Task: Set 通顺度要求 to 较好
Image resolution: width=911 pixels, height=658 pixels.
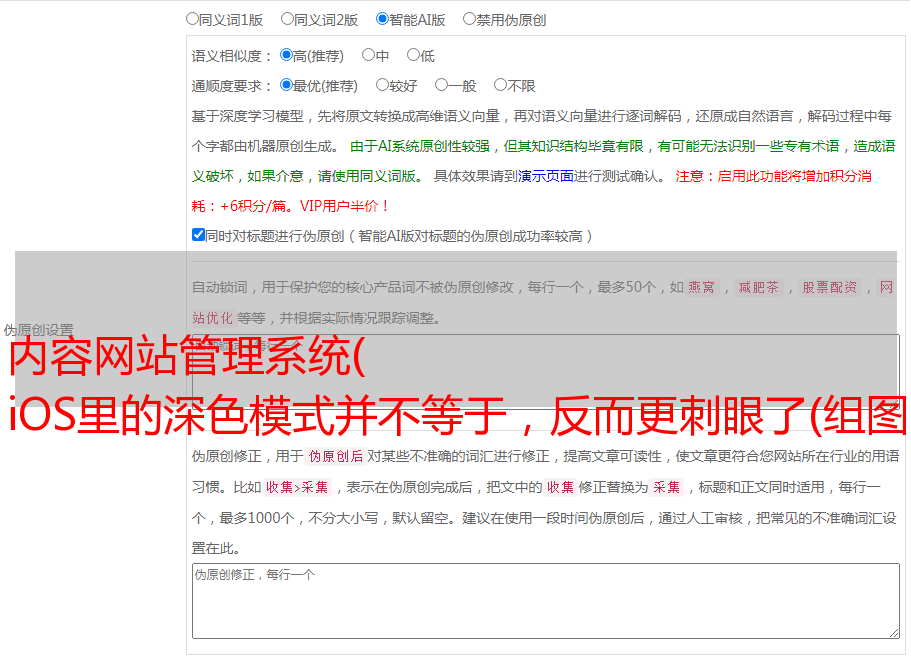Action: [382, 85]
